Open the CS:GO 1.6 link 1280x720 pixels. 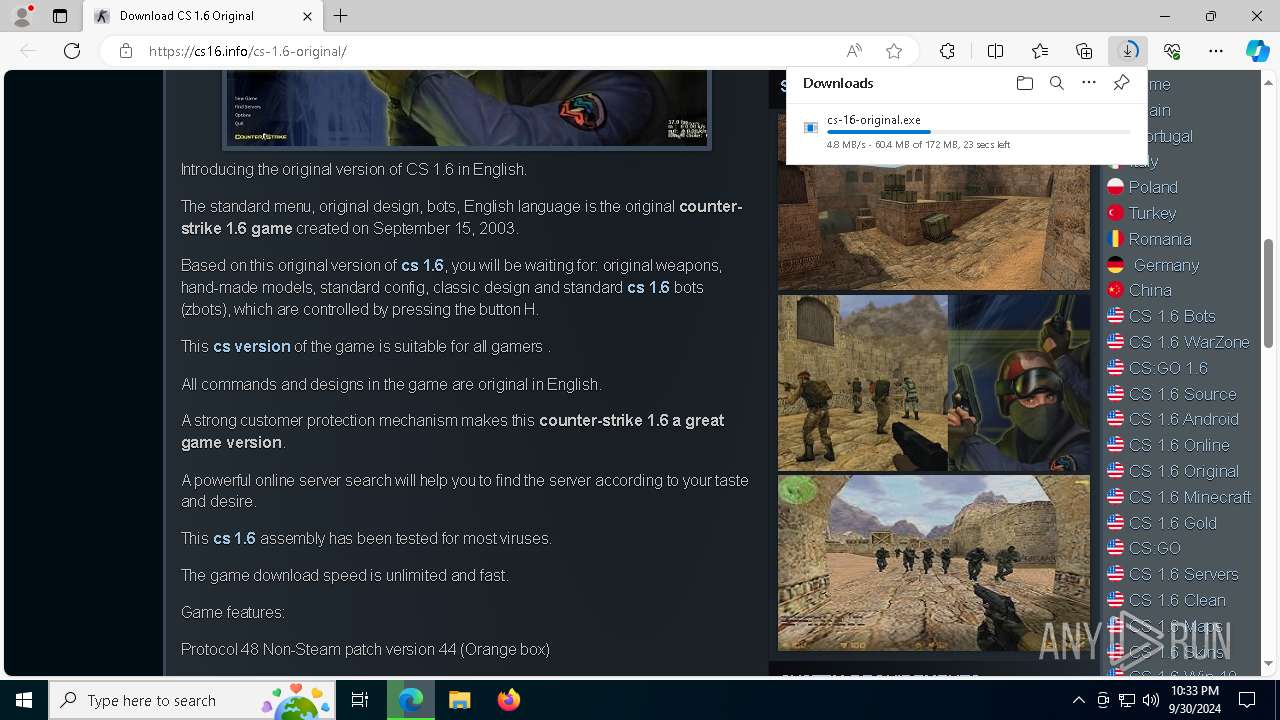coord(1168,368)
